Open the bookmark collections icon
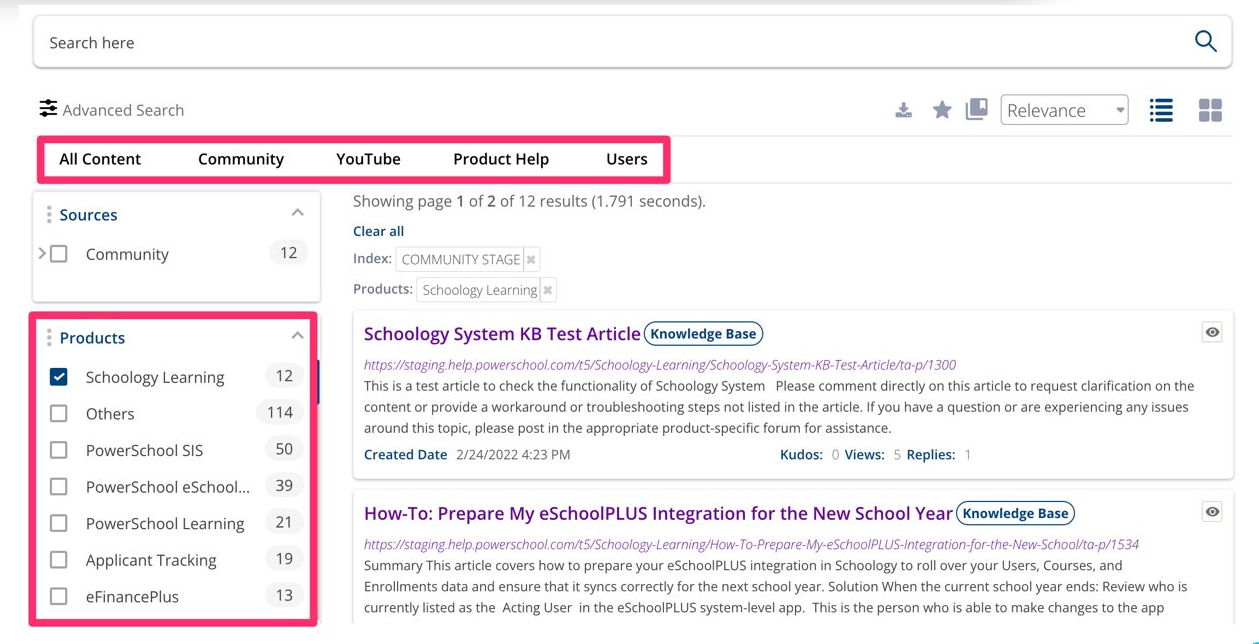Viewport: 1259px width, 644px height. pyautogui.click(x=976, y=110)
